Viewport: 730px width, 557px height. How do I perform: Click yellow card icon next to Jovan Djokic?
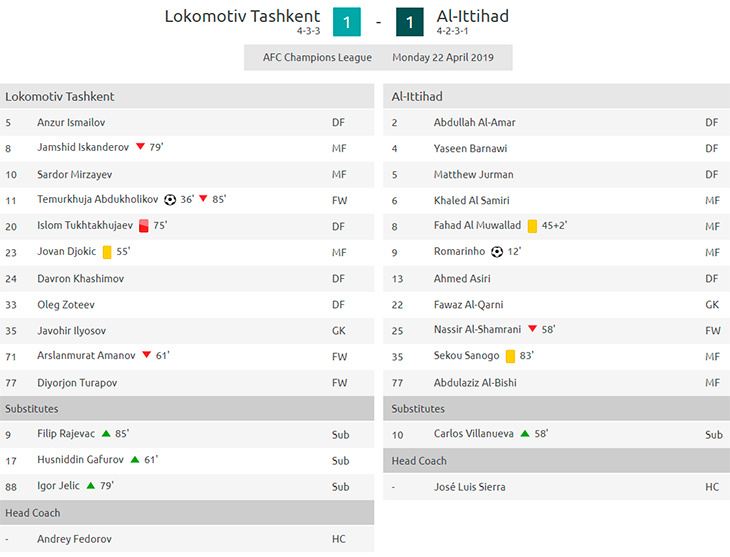[x=107, y=252]
